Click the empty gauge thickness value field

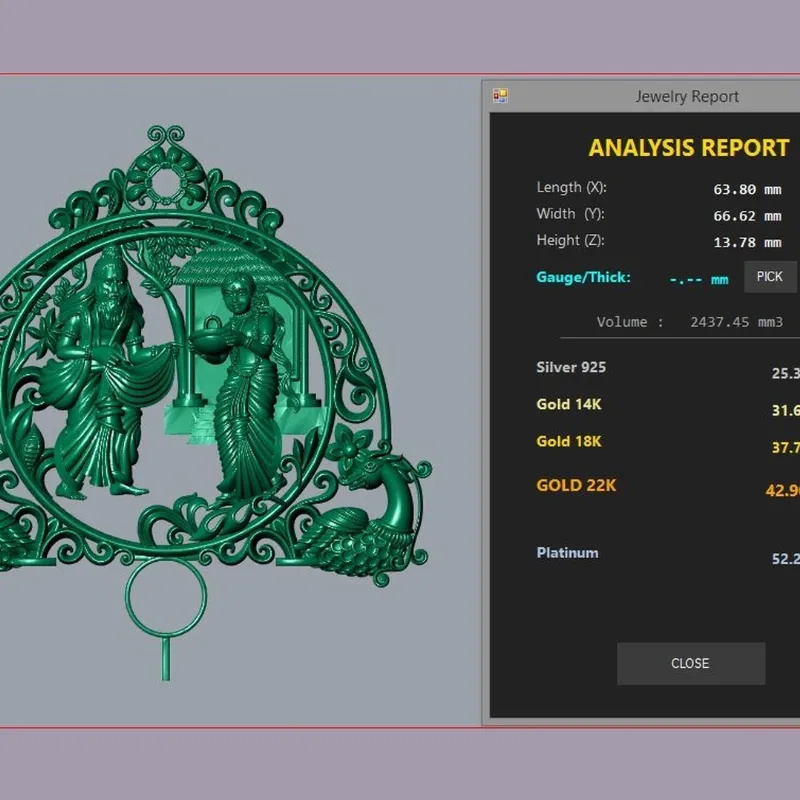coord(698,280)
